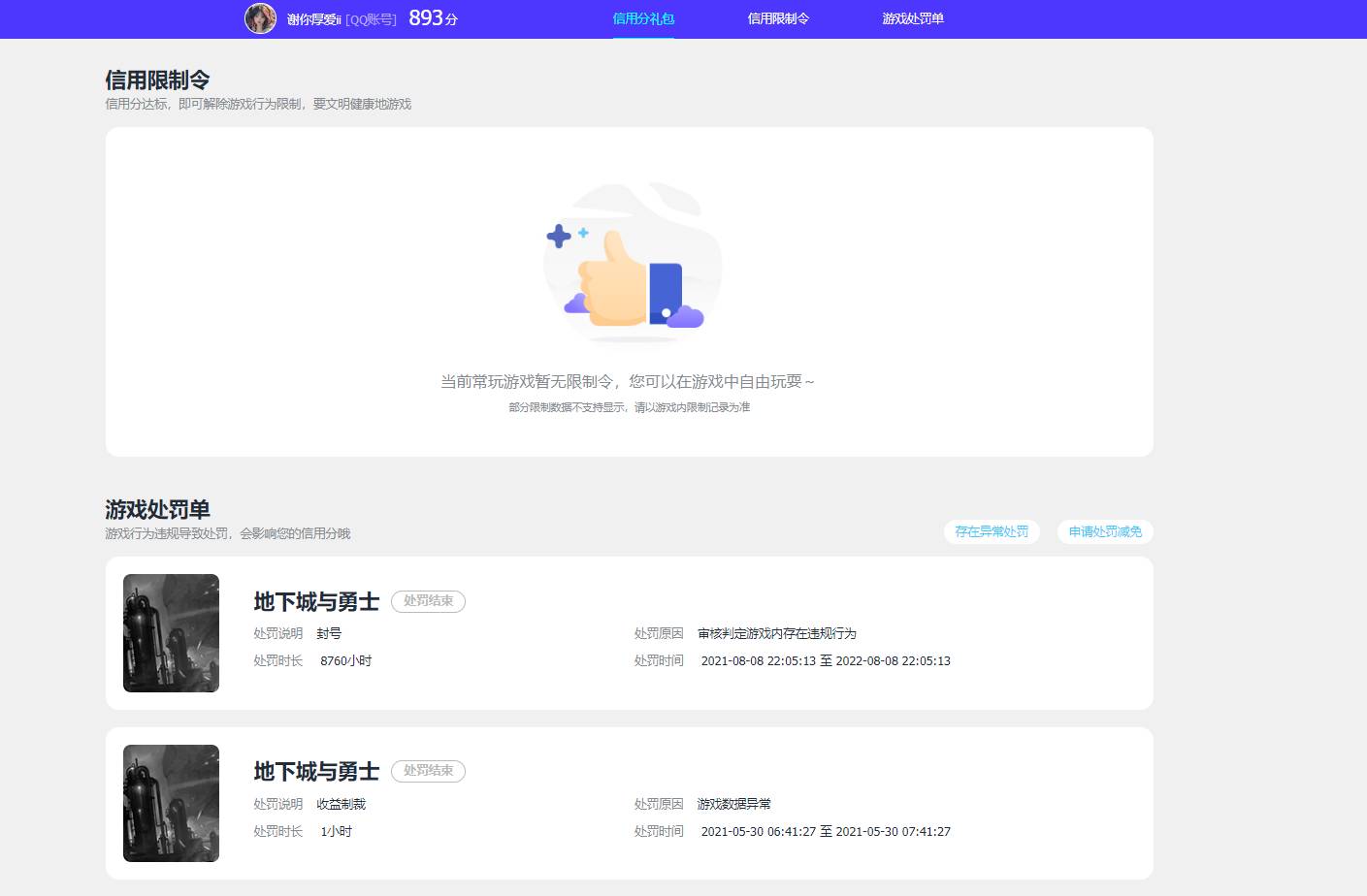
Task: Click the 8760小时 penalty duration text
Action: point(346,660)
